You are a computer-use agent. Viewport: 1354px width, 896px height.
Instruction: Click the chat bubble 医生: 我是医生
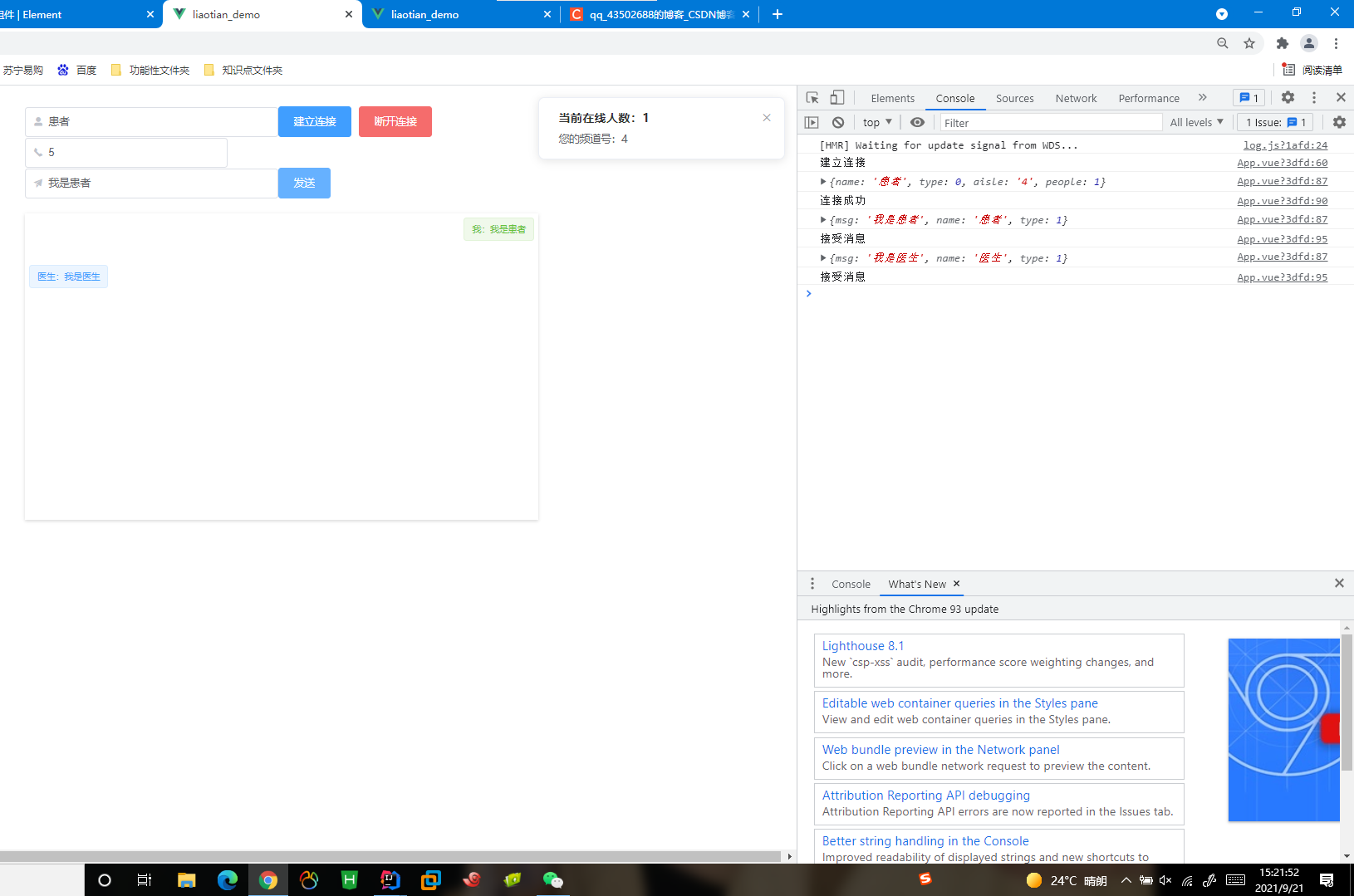pyautogui.click(x=68, y=277)
